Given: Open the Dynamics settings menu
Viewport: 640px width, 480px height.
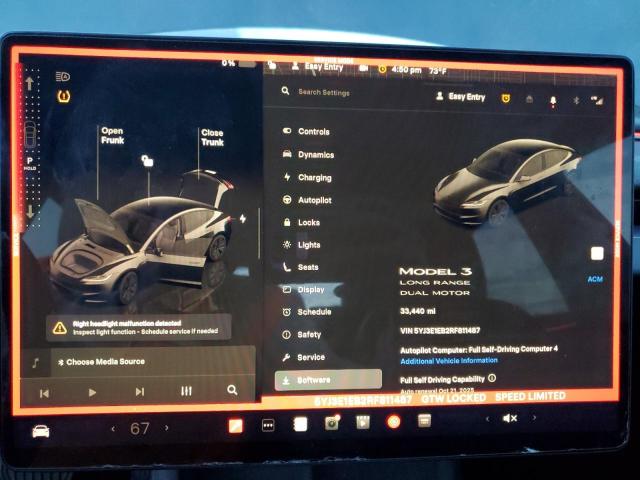Looking at the screenshot, I should [x=309, y=154].
